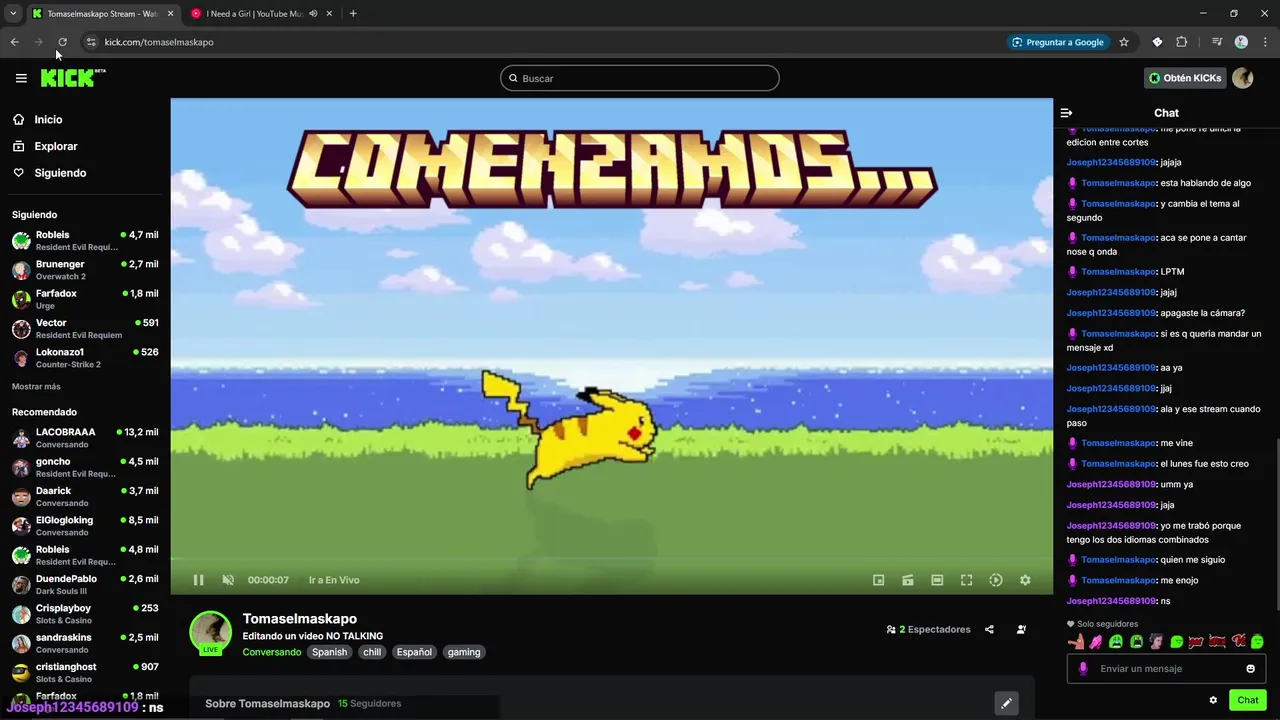Select the chill tag
The width and height of the screenshot is (1280, 720).
(x=372, y=652)
